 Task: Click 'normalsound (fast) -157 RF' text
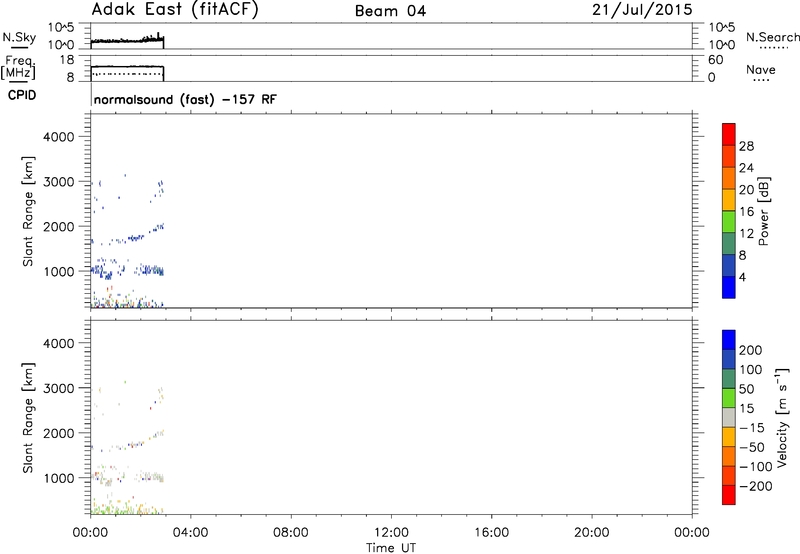tap(185, 99)
